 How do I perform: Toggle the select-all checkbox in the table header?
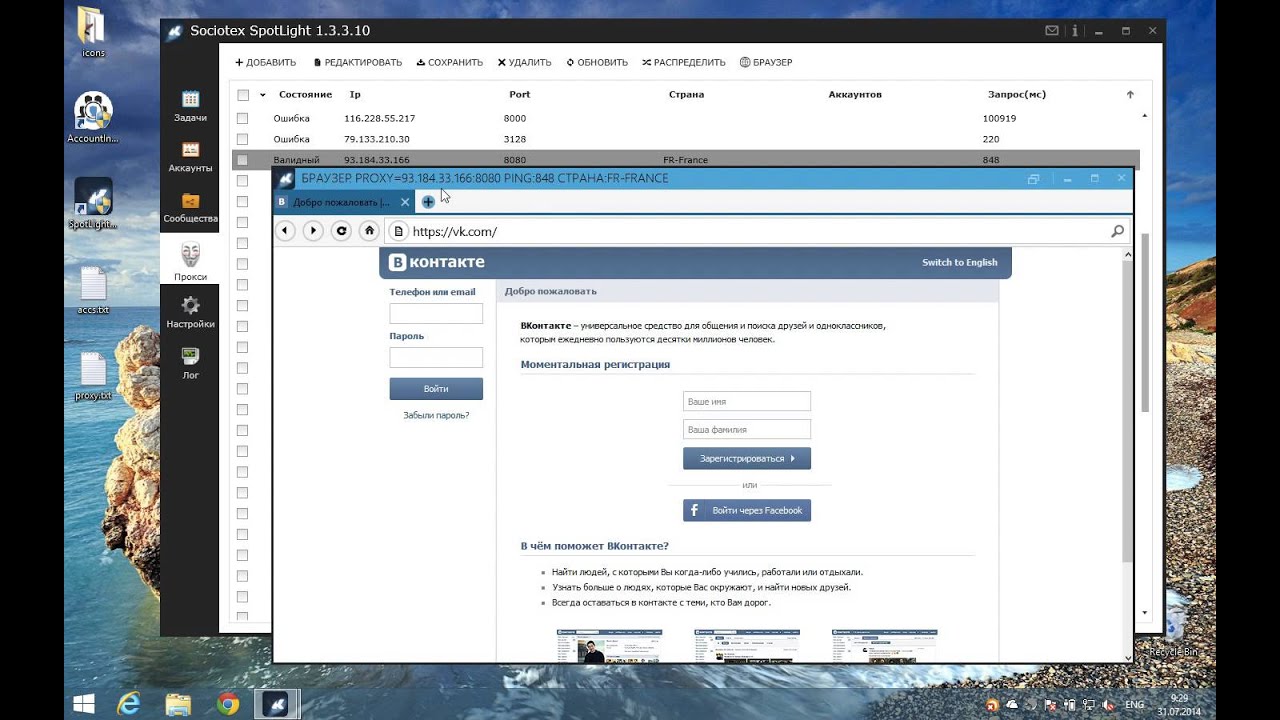243,95
